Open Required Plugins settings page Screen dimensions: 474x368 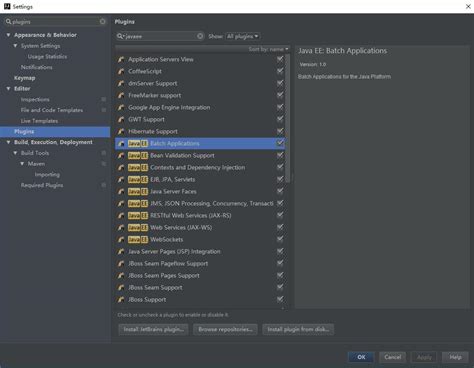[x=42, y=185]
